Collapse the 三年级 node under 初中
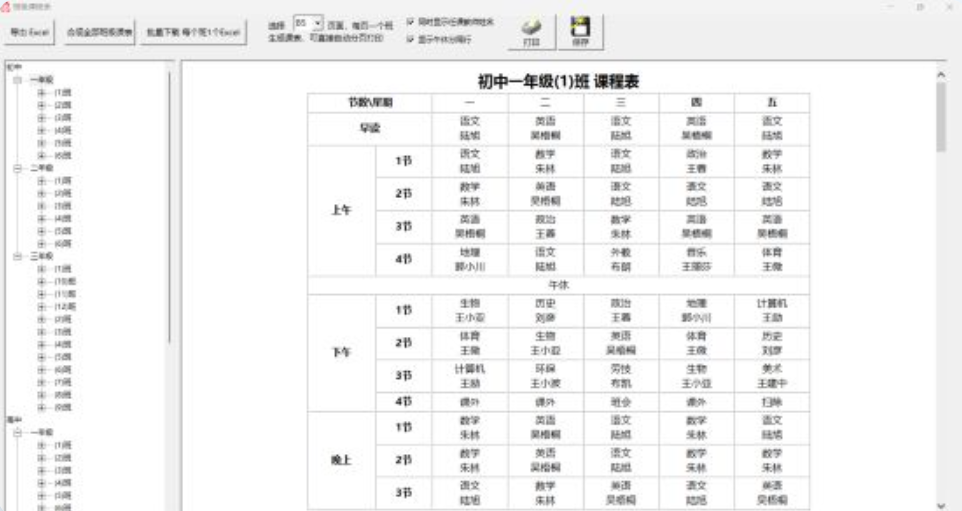Viewport: 962px width, 511px height. pyautogui.click(x=17, y=256)
